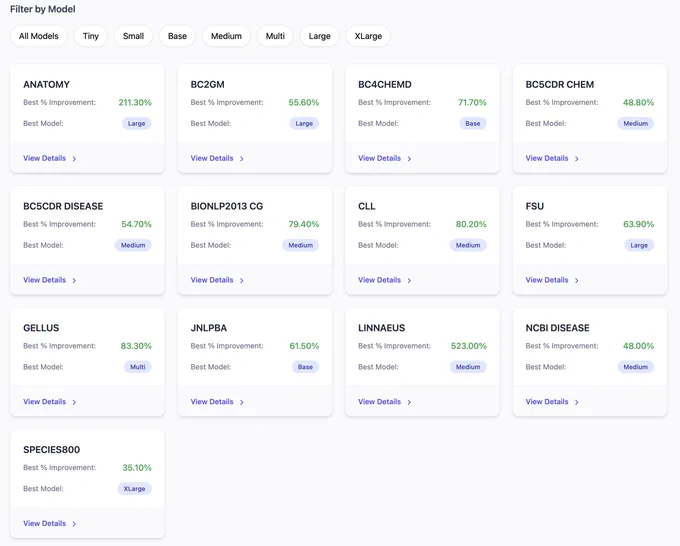Click the 80.20% improvement value
This screenshot has height=546, width=680.
tap(471, 224)
